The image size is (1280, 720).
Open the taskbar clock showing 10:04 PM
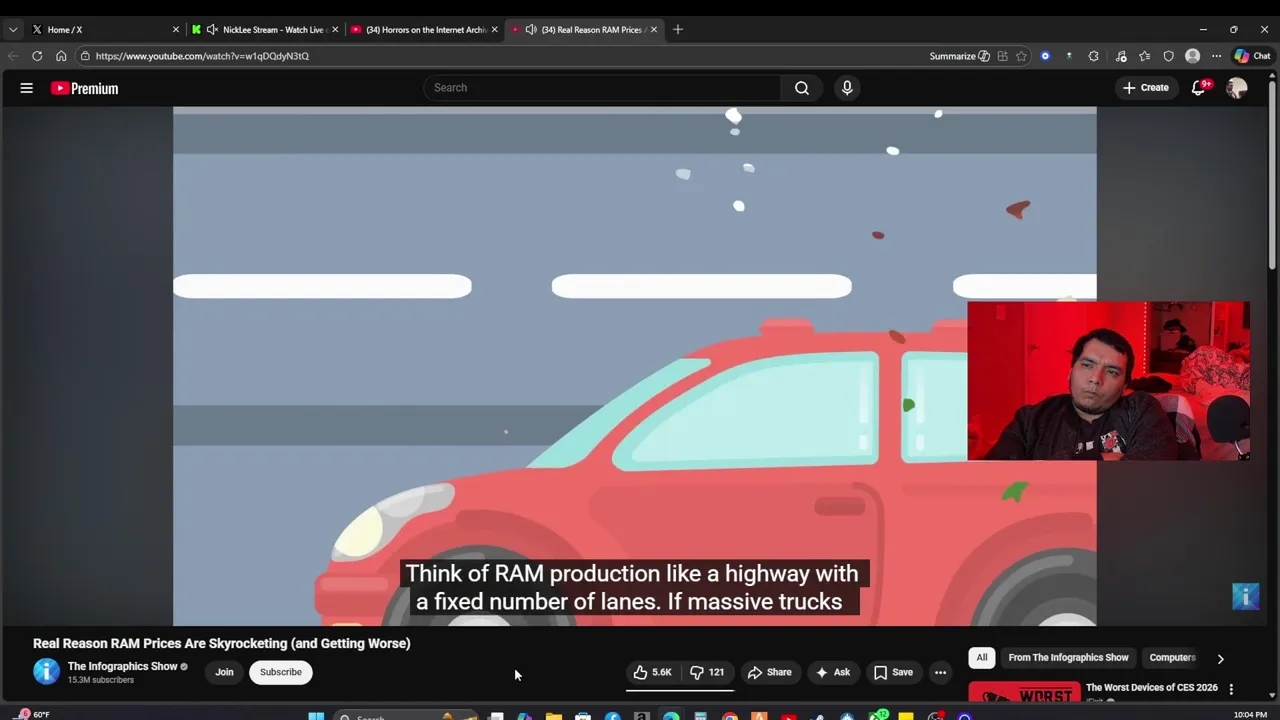pos(1250,715)
